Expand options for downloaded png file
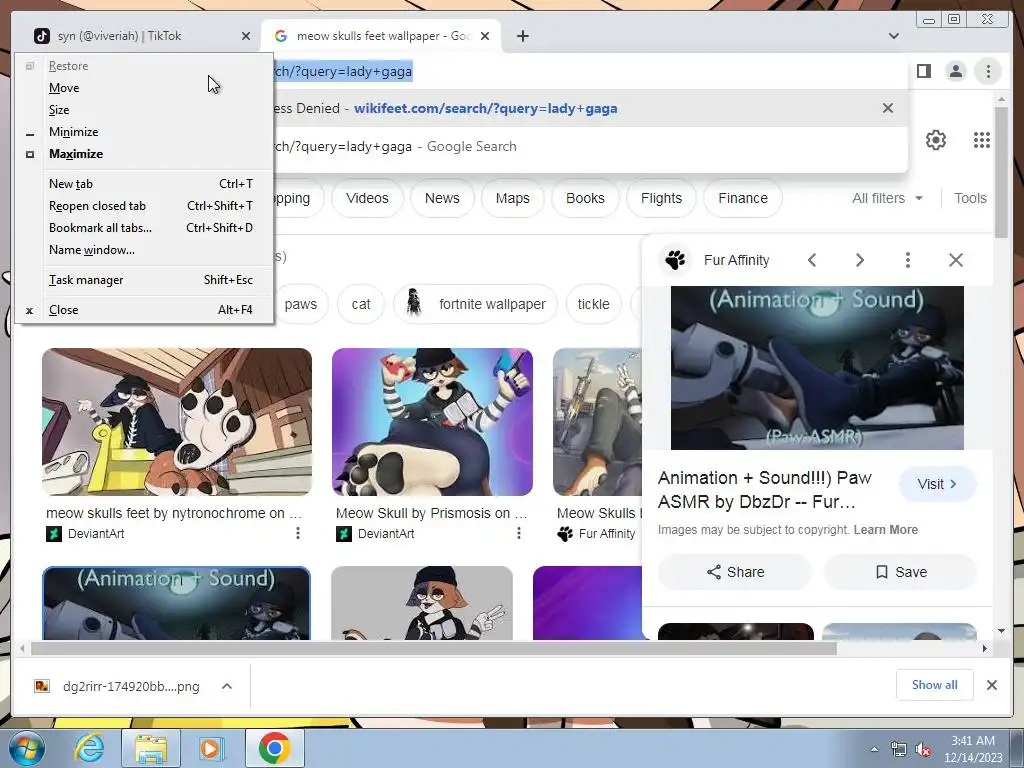Image resolution: width=1024 pixels, height=768 pixels. pyautogui.click(x=227, y=686)
